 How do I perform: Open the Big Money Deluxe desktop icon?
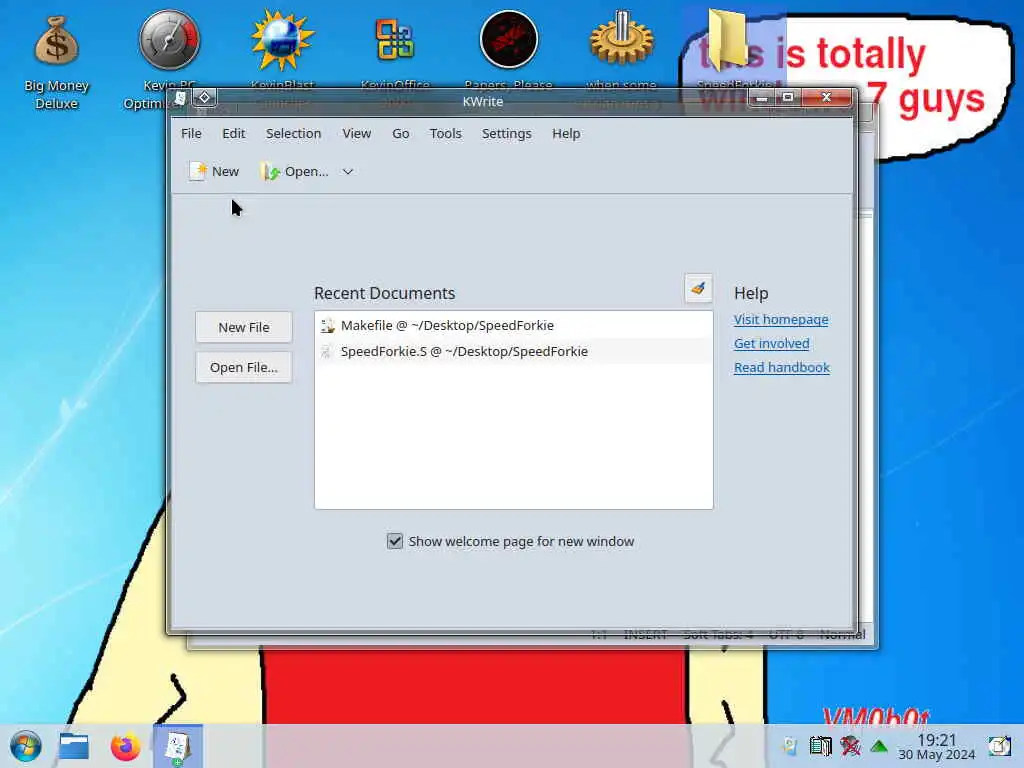(x=56, y=41)
